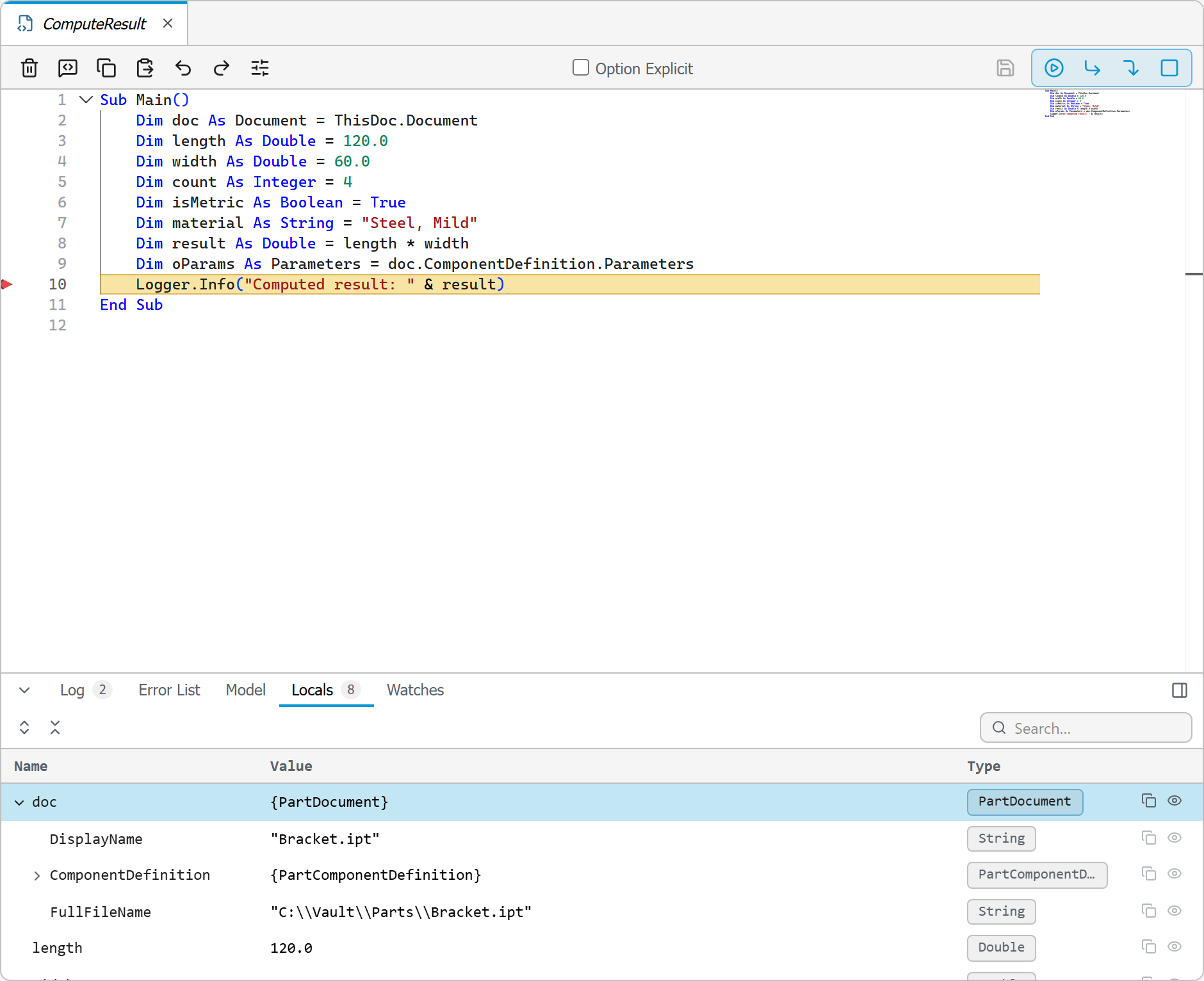The width and height of the screenshot is (1204, 981).
Task: Click line number 8 in gutter
Action: pos(62,243)
